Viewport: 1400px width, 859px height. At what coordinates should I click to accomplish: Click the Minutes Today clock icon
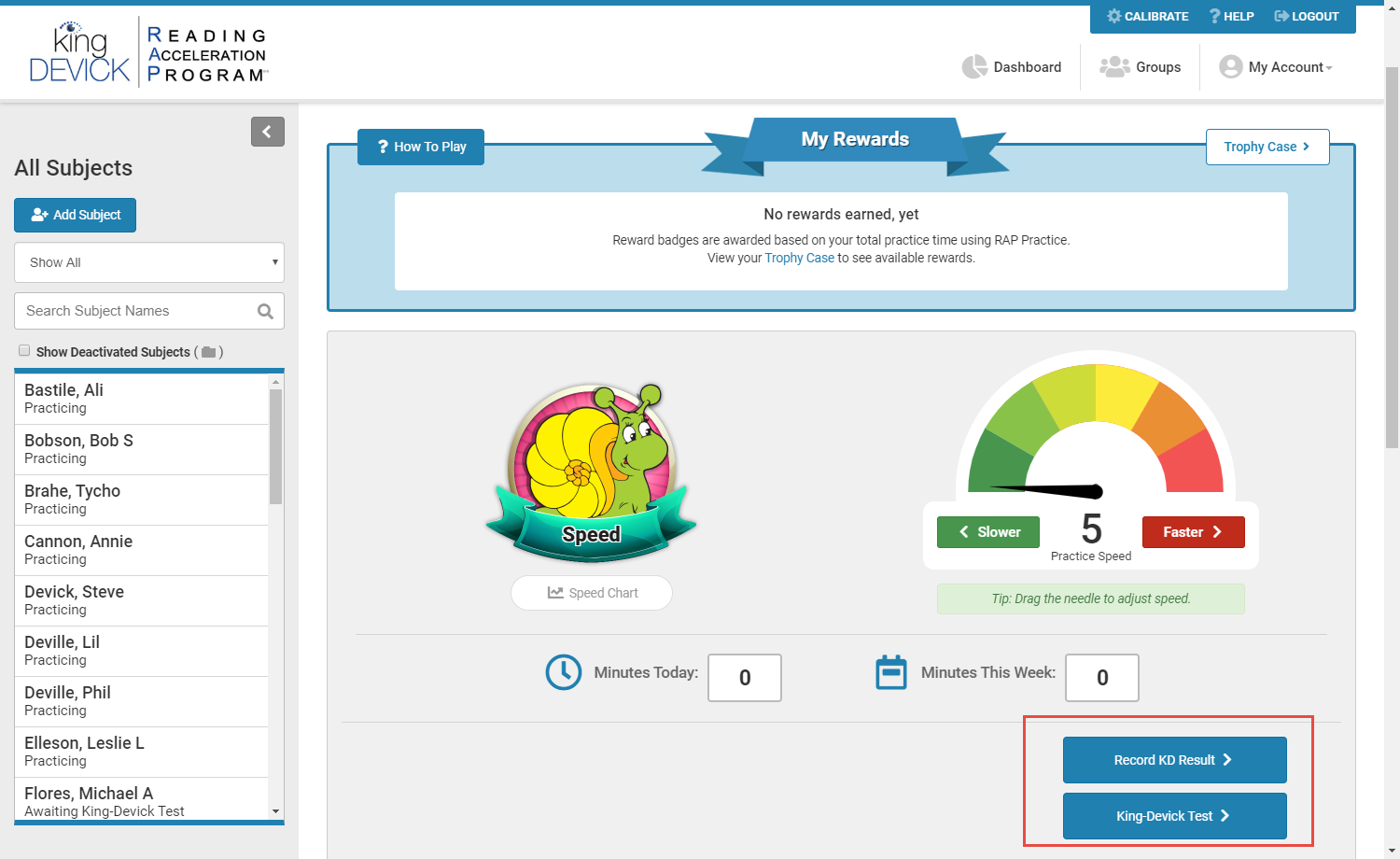click(x=564, y=672)
